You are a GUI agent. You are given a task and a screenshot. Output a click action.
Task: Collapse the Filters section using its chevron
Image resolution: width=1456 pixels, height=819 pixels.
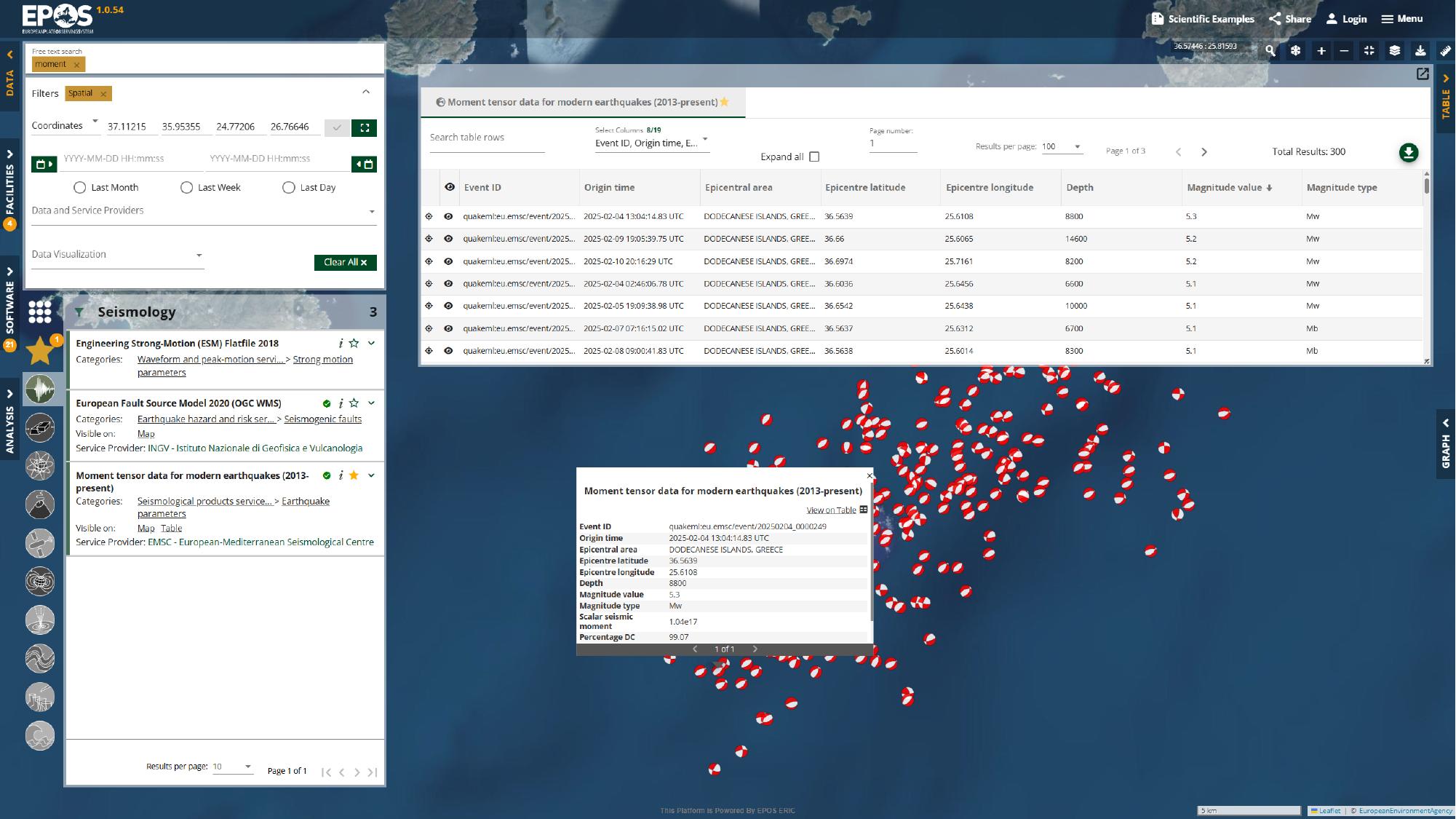click(367, 92)
